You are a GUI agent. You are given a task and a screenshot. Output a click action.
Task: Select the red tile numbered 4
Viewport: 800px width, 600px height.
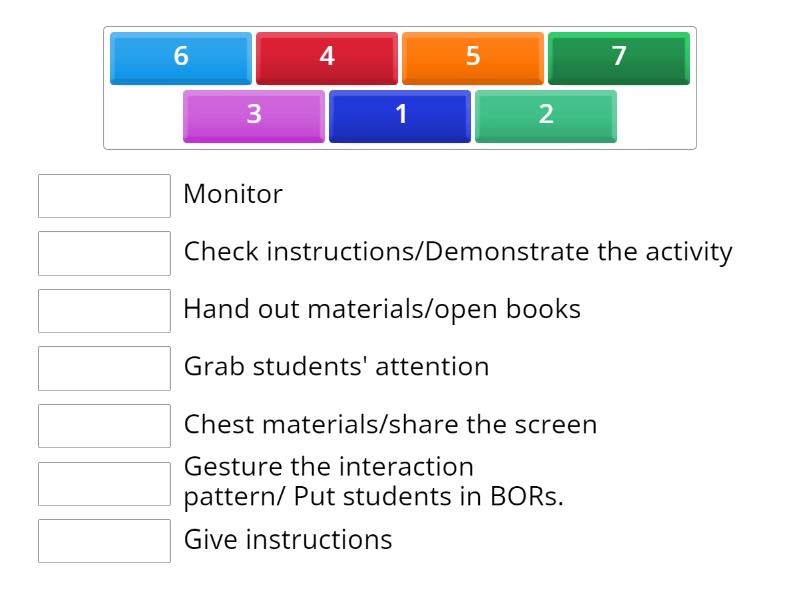(326, 58)
